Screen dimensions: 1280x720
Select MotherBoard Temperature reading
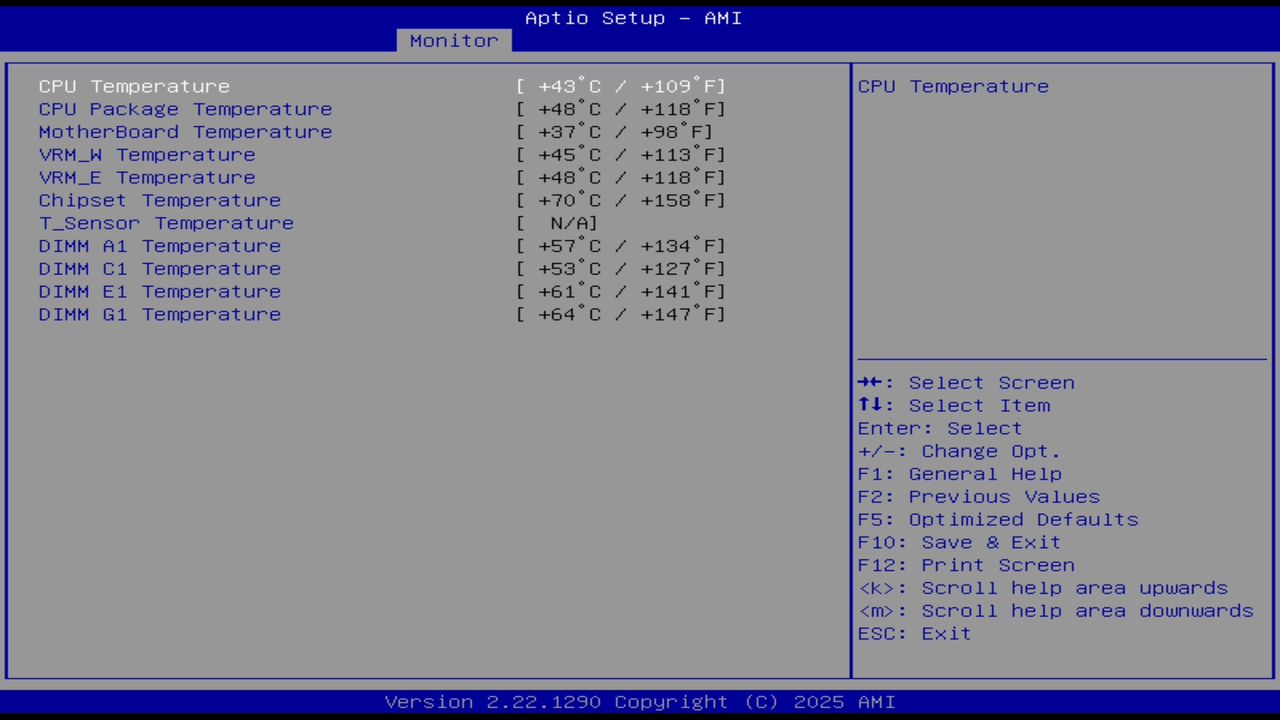tap(185, 131)
